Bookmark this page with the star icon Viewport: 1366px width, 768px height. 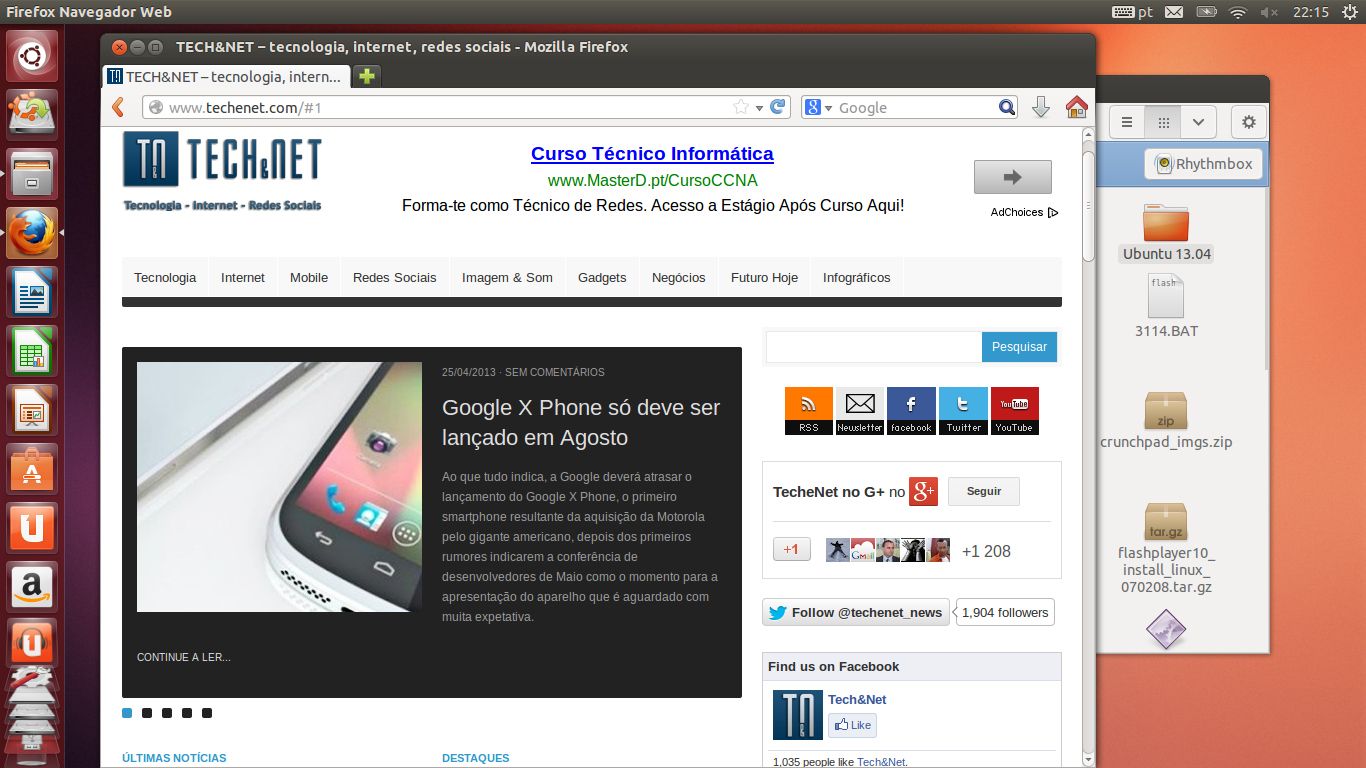(x=741, y=107)
